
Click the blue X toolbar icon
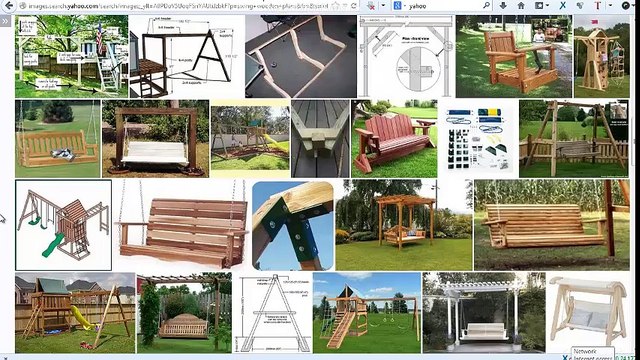pyautogui.click(x=562, y=6)
